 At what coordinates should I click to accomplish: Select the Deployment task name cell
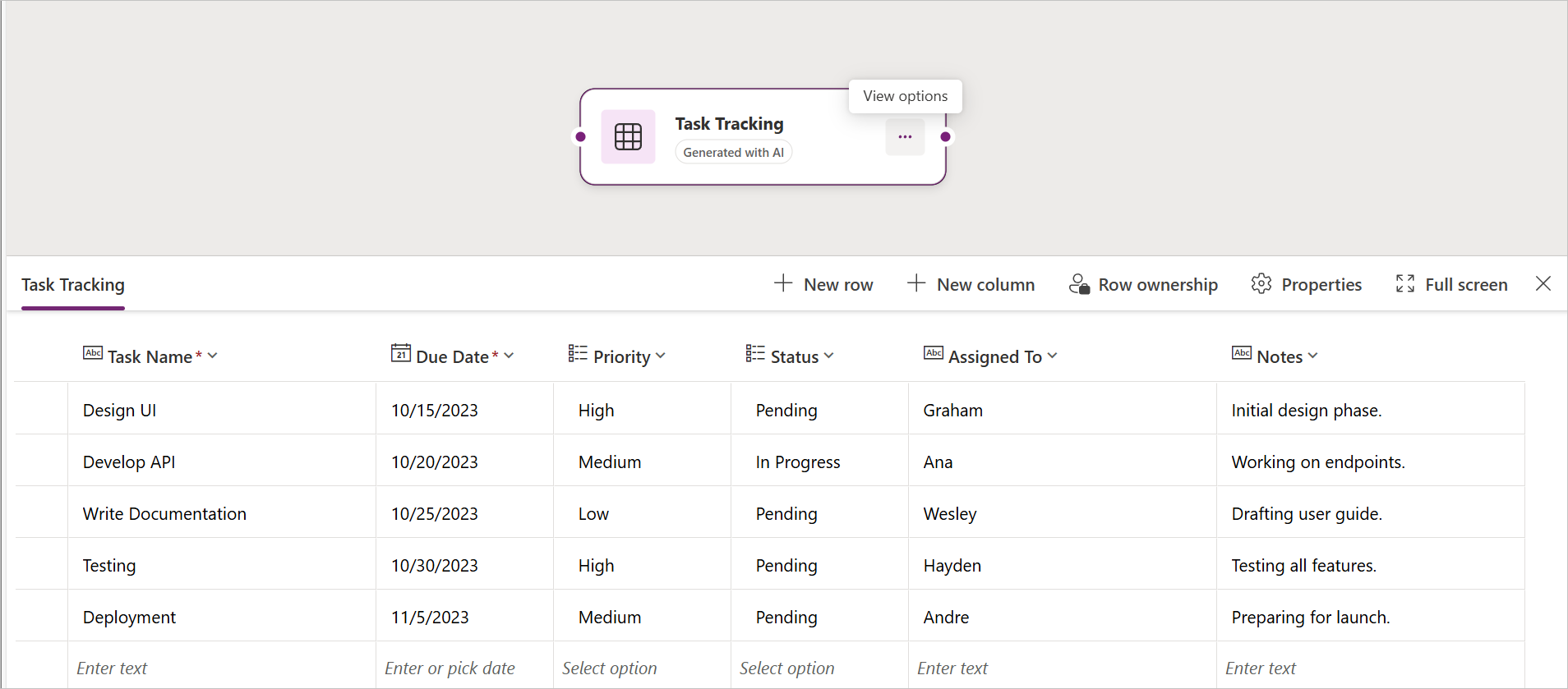coord(222,617)
